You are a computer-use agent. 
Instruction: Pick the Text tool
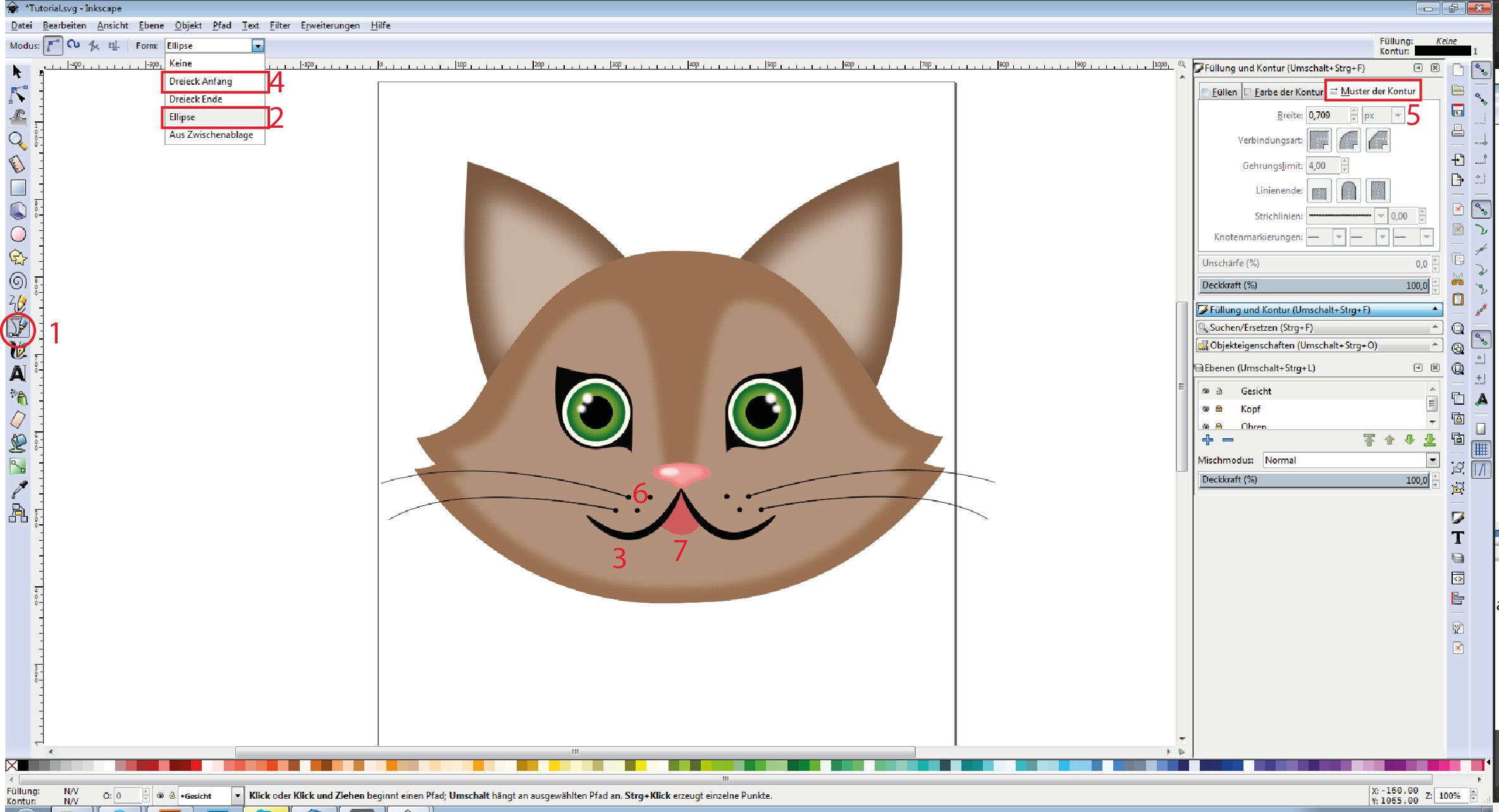coord(18,374)
